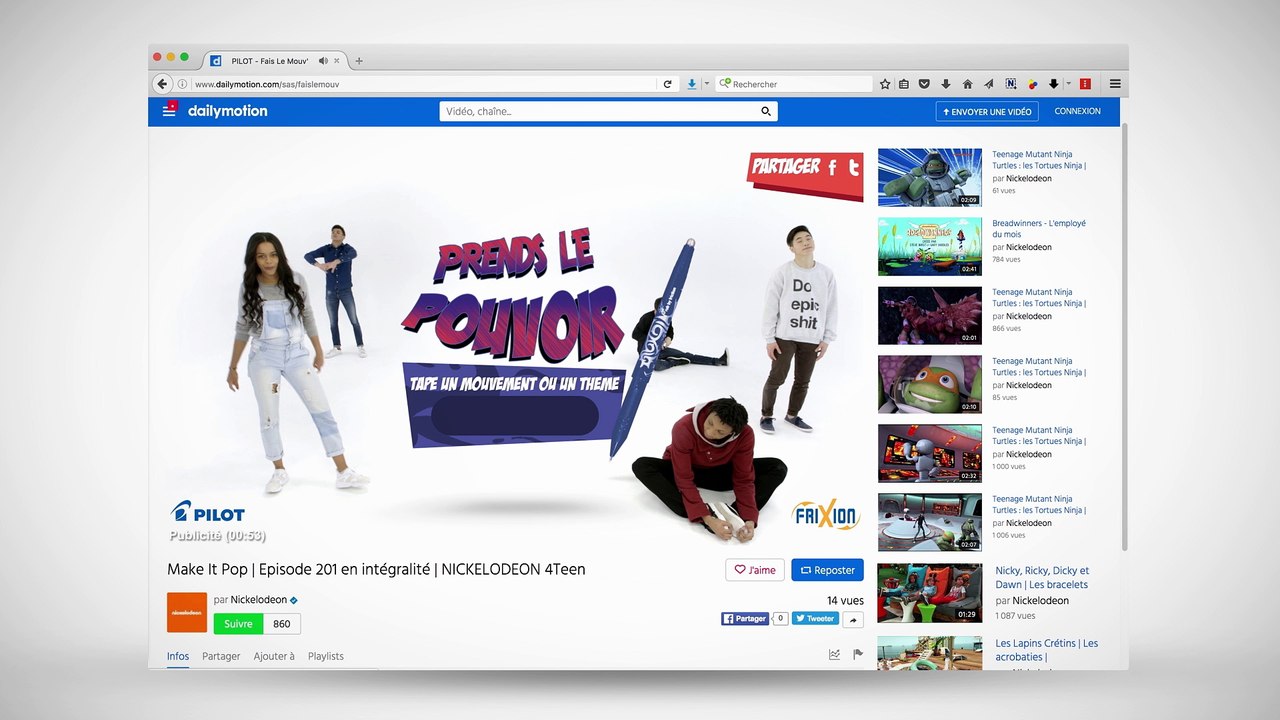Focus the Rechercher browser search box
The width and height of the screenshot is (1280, 720).
(795, 84)
